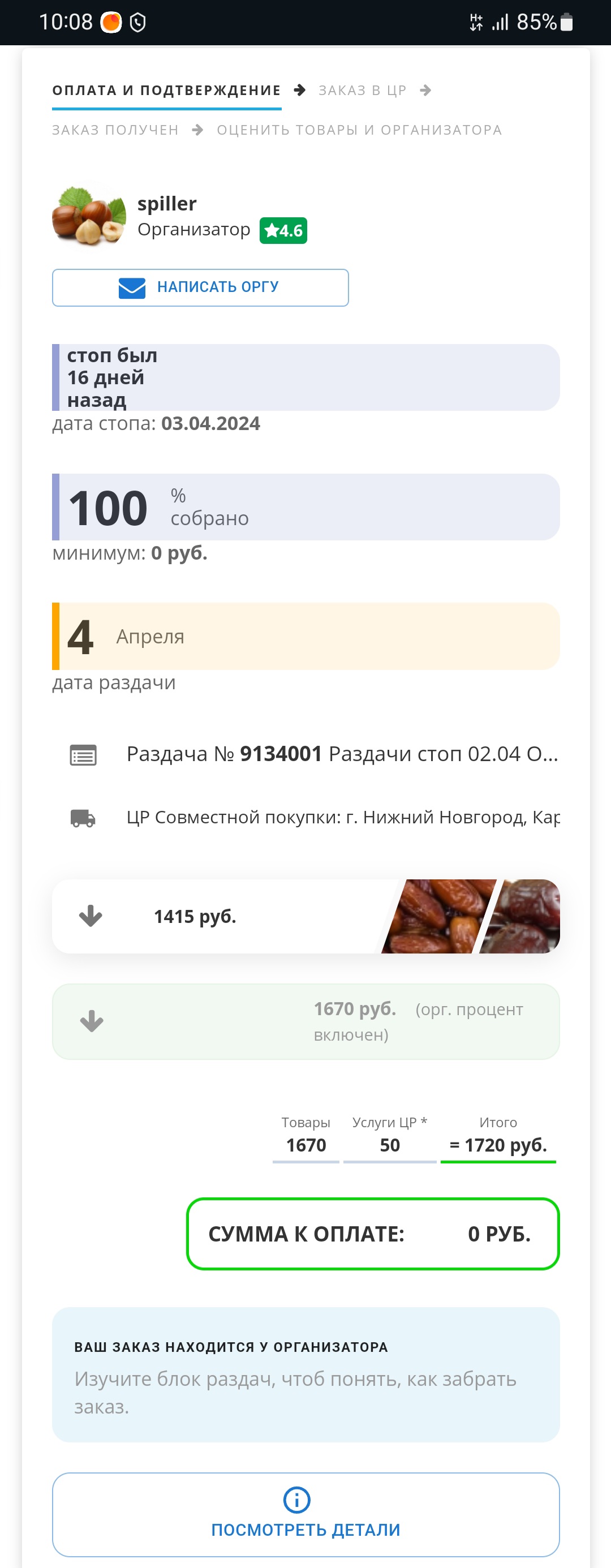Expand the 1670 руб. total row arrow
The height and width of the screenshot is (1568, 611).
(x=91, y=1021)
